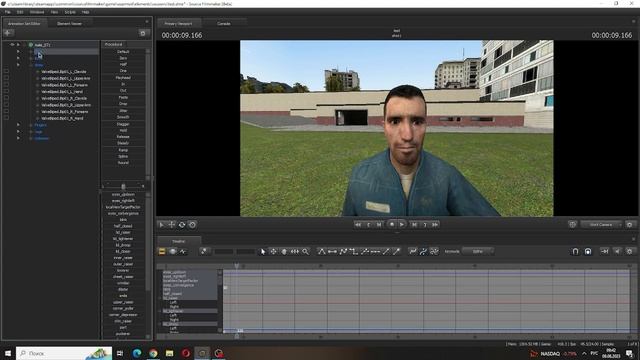The image size is (640, 360).
Task: Click the Smooth procedural preset
Action: pos(123,117)
